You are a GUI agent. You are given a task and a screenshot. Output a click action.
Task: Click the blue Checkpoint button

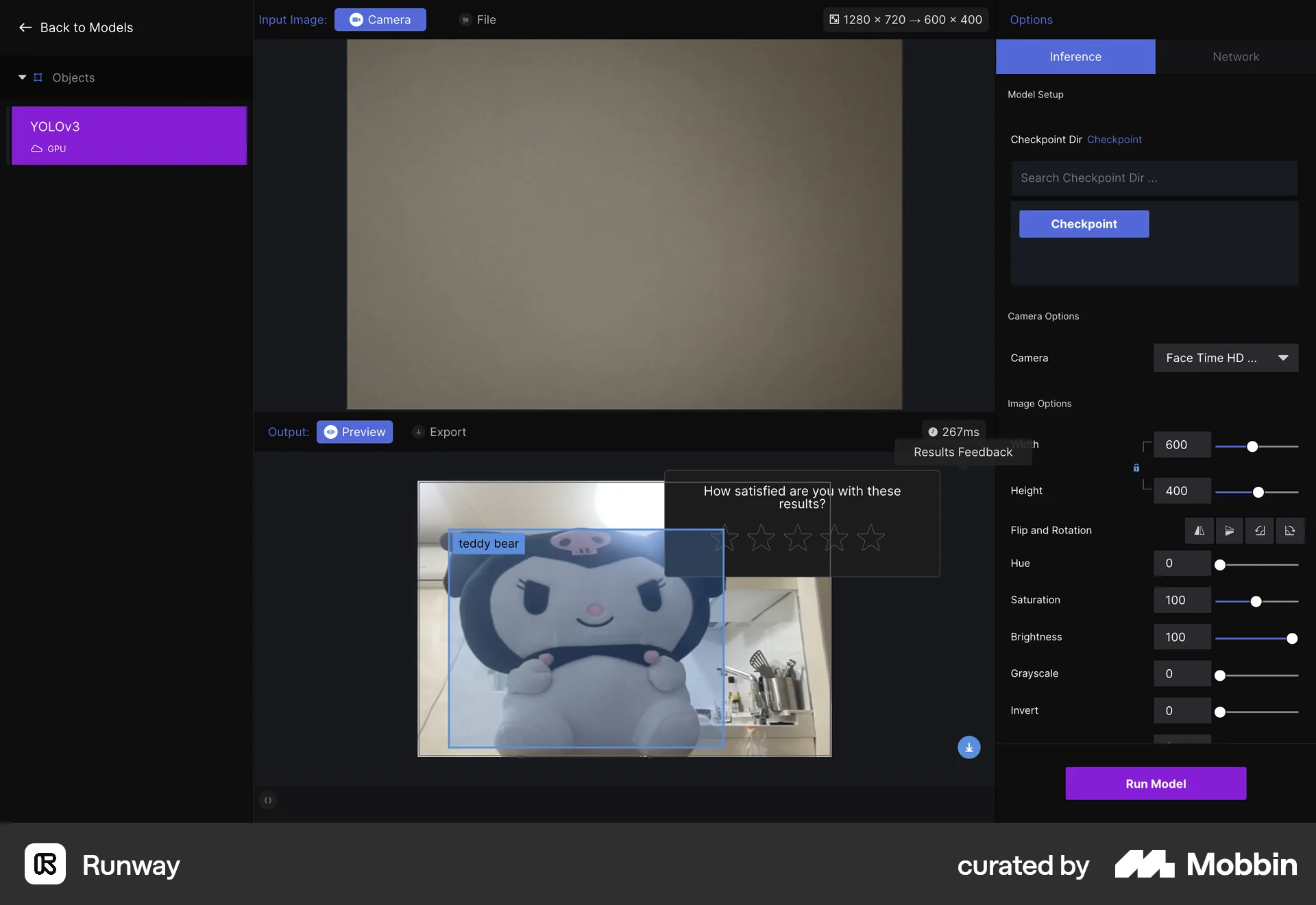tap(1084, 224)
